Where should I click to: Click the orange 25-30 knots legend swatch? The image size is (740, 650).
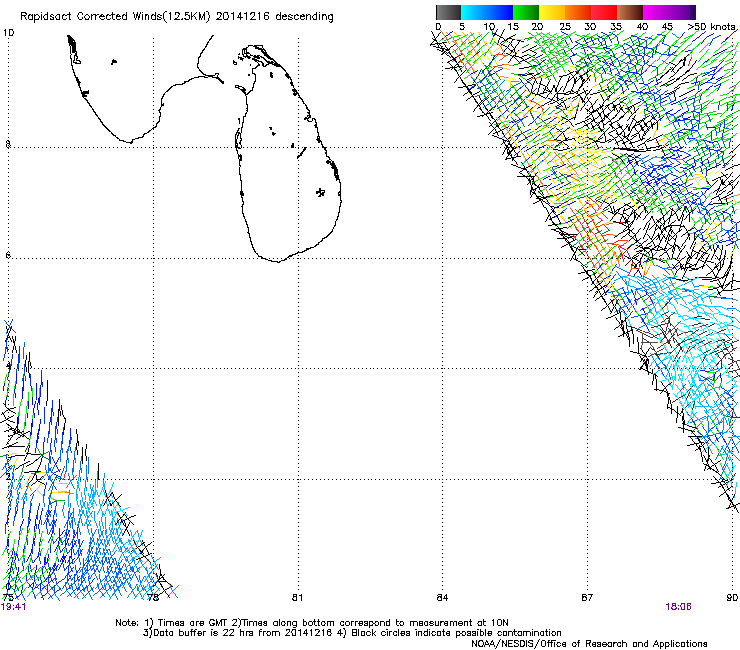pyautogui.click(x=578, y=12)
